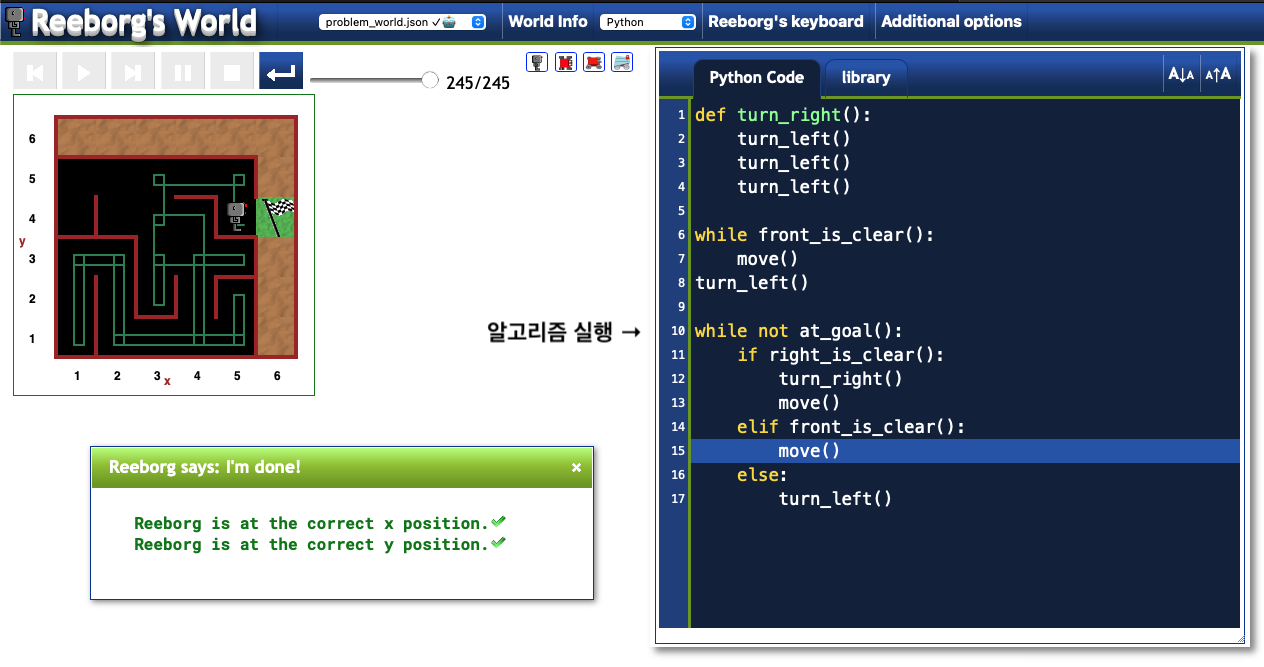This screenshot has height=667, width=1264.
Task: Click code line 'elif front_is_clear():'
Action: click(851, 427)
